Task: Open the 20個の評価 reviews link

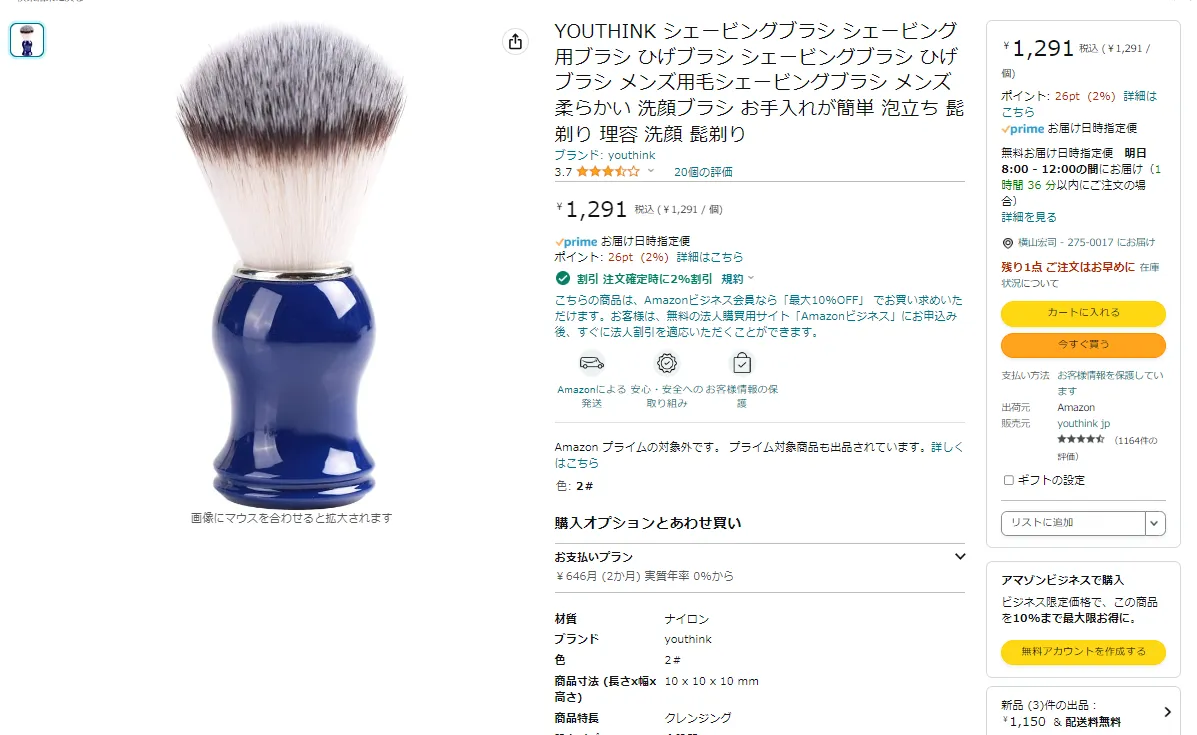Action: [x=703, y=172]
